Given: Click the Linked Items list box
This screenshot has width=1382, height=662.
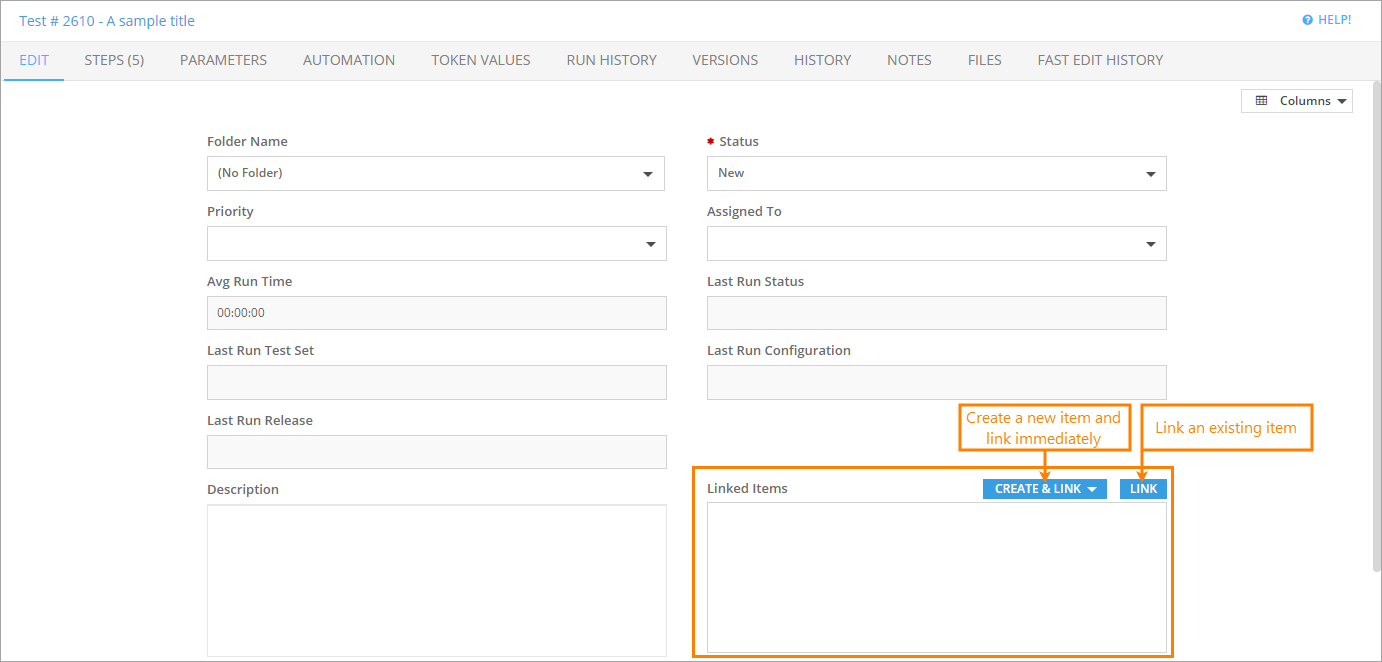Looking at the screenshot, I should [x=936, y=577].
